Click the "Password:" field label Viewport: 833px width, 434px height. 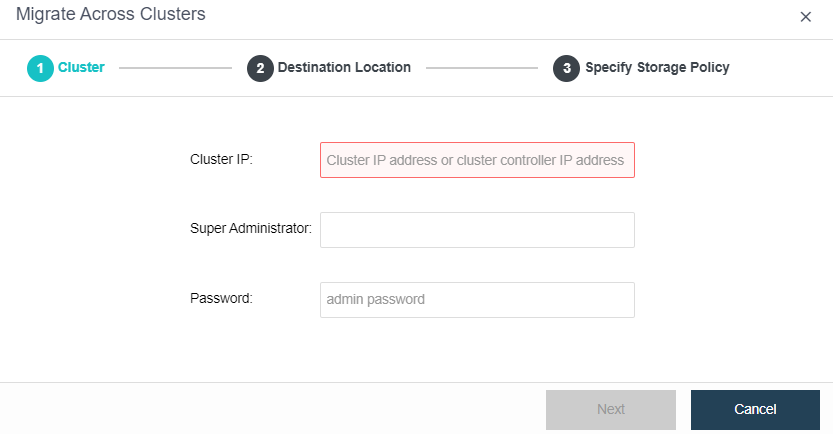click(x=221, y=298)
